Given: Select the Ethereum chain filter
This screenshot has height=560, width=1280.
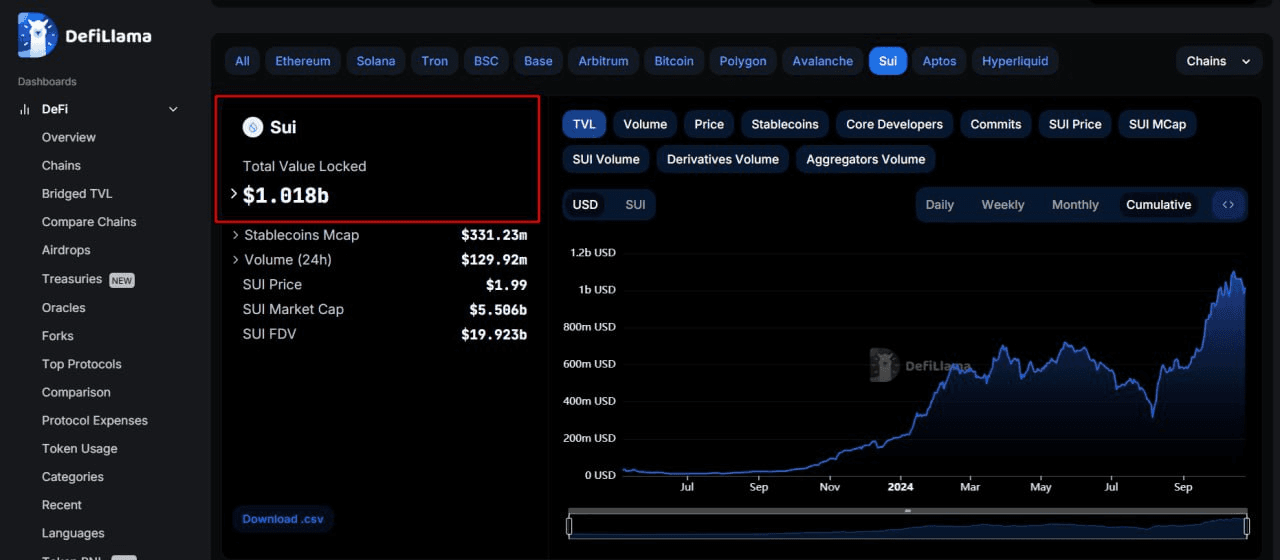Looking at the screenshot, I should (303, 61).
